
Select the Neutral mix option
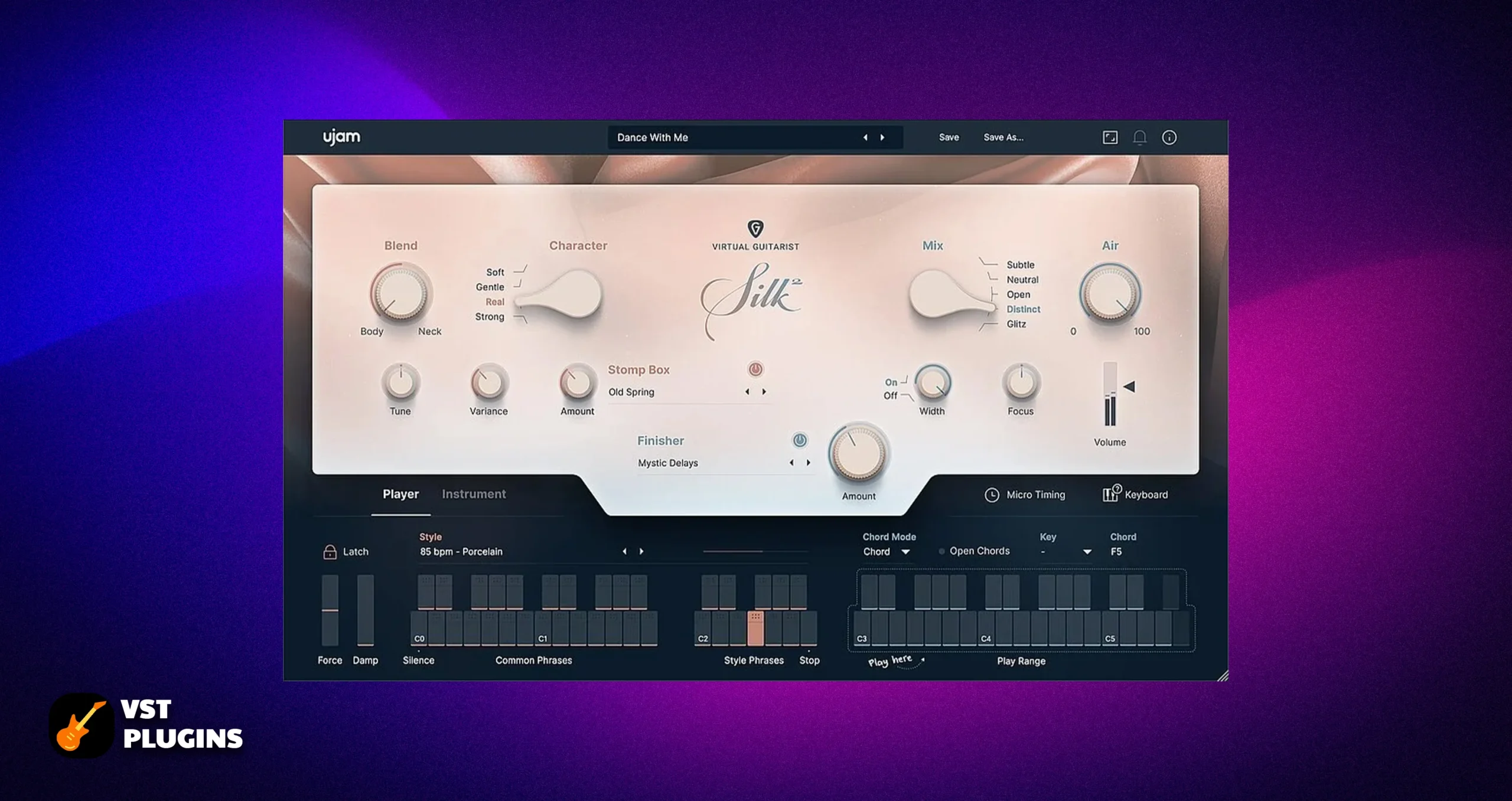pyautogui.click(x=1022, y=279)
